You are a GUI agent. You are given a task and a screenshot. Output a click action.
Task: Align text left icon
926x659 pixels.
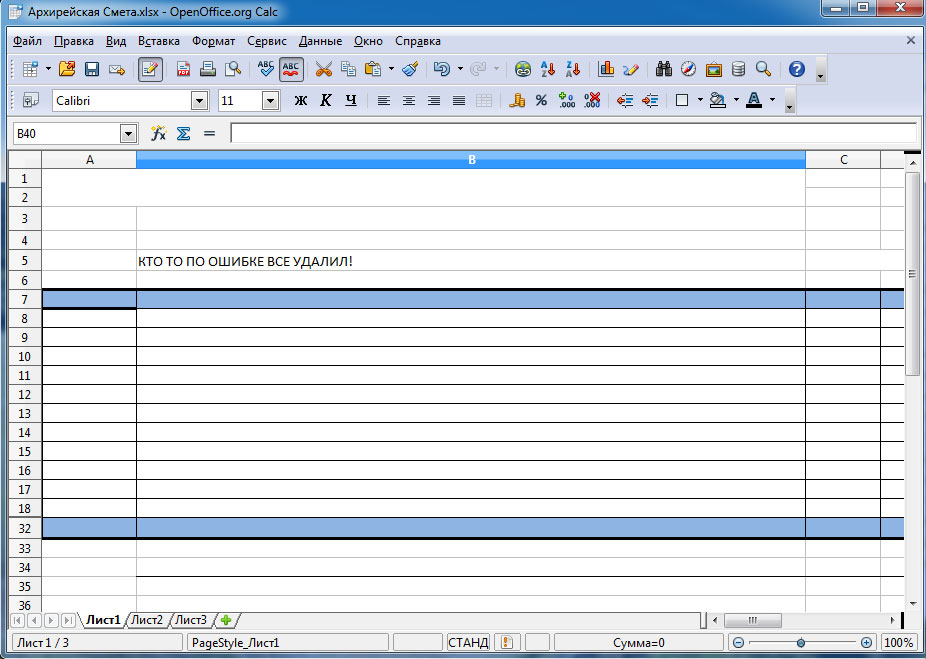[x=384, y=100]
